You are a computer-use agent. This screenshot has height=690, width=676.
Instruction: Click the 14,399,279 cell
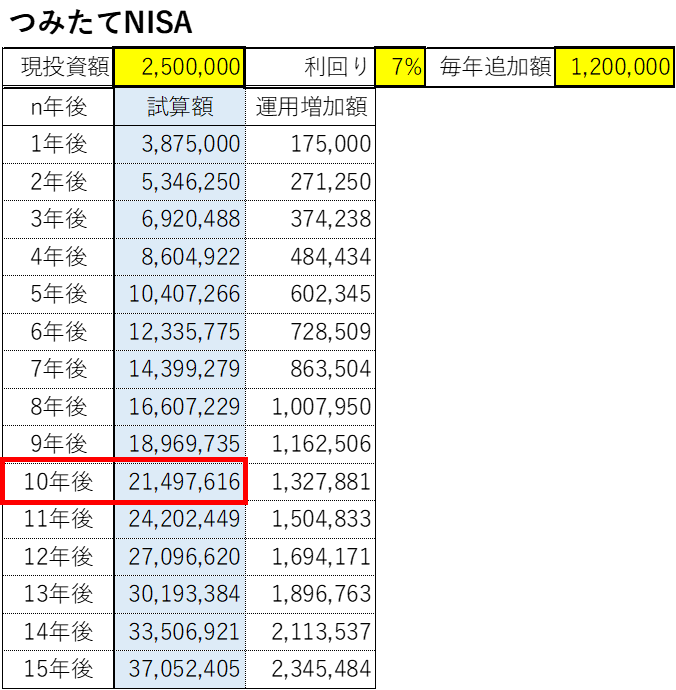180,369
